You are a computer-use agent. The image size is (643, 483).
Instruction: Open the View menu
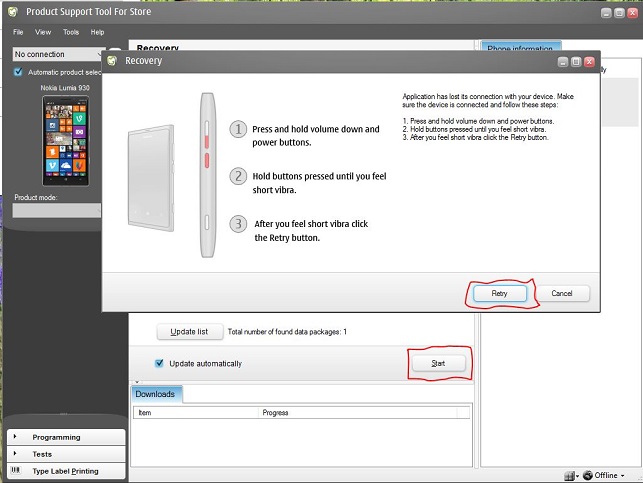coord(43,32)
